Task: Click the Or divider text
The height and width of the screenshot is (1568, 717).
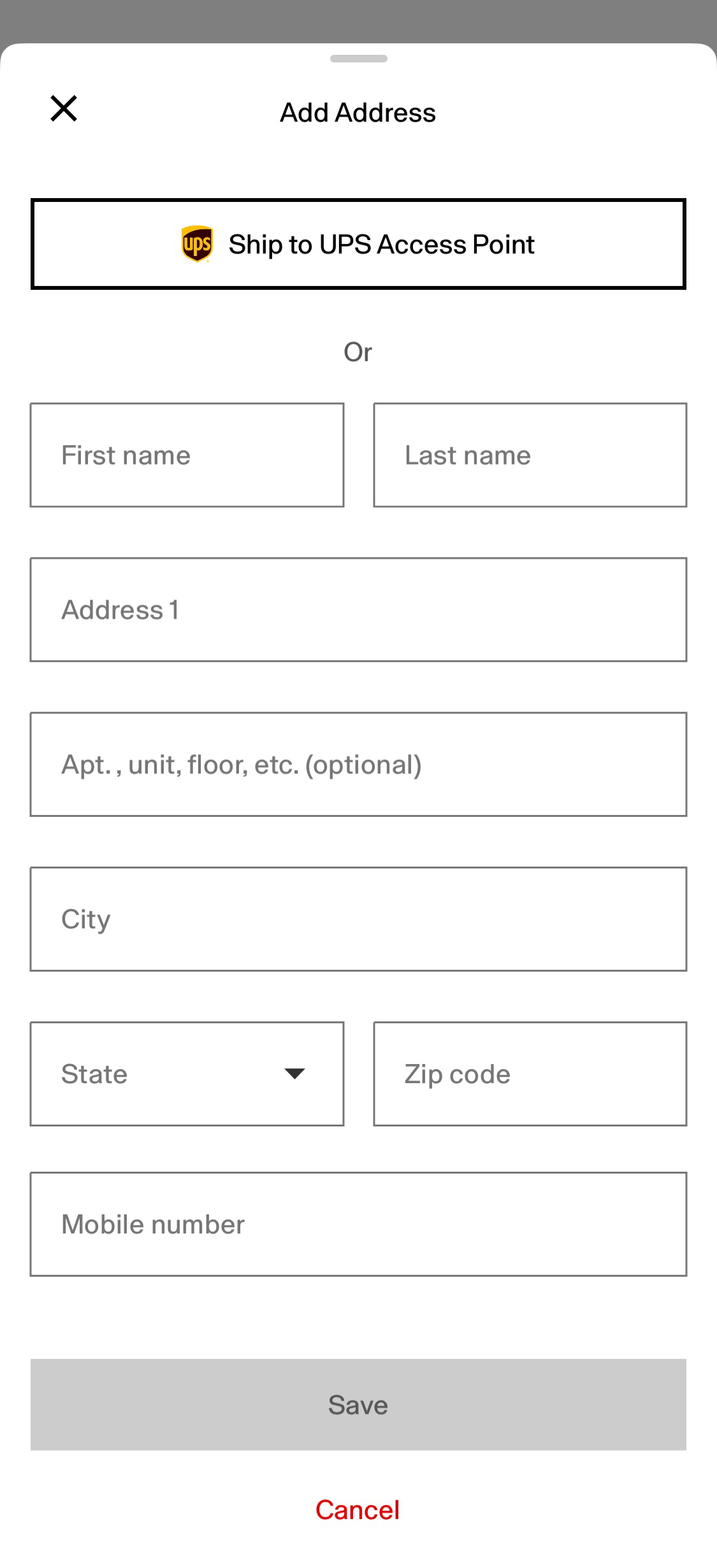Action: (358, 351)
